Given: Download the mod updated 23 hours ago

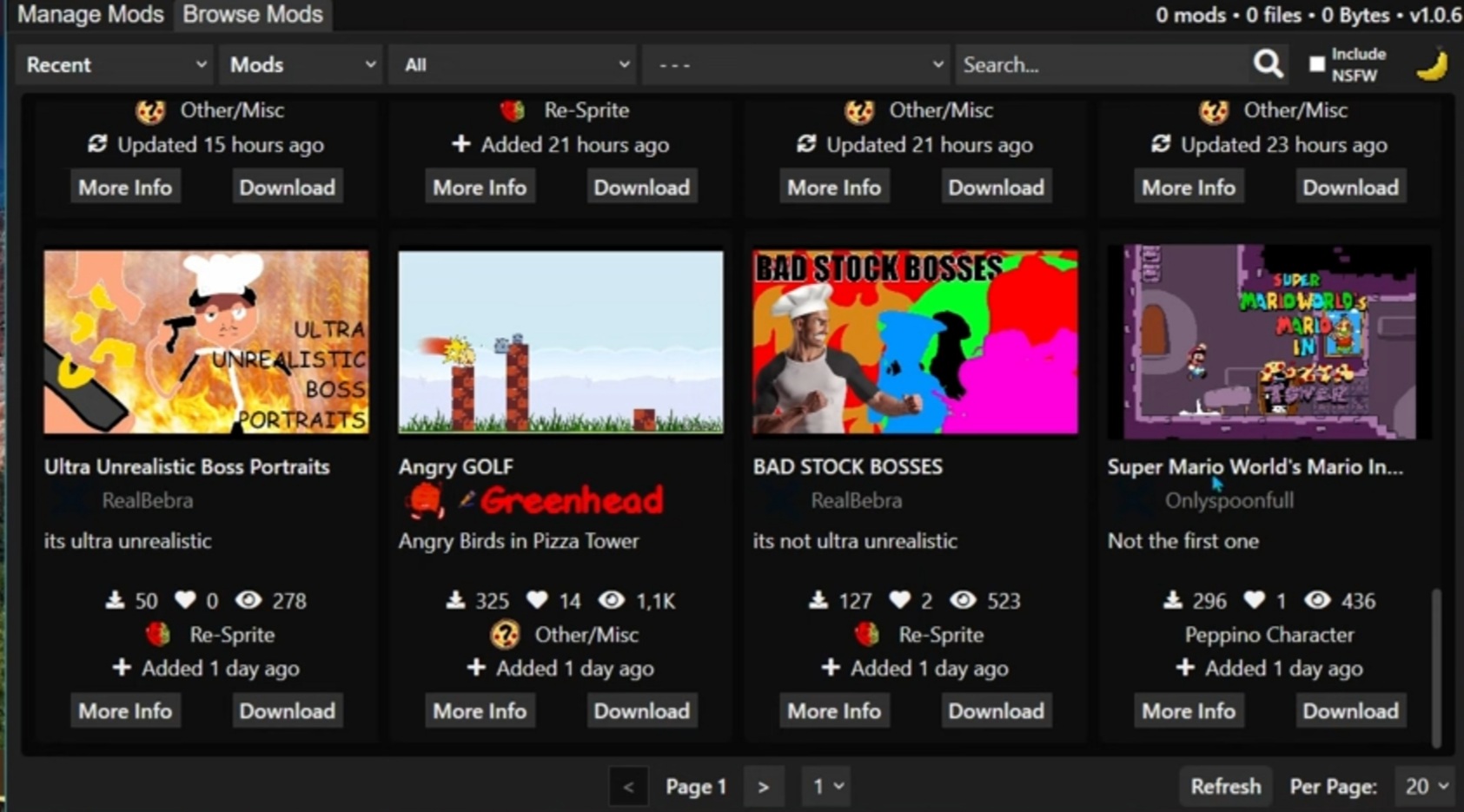Looking at the screenshot, I should pos(1350,187).
